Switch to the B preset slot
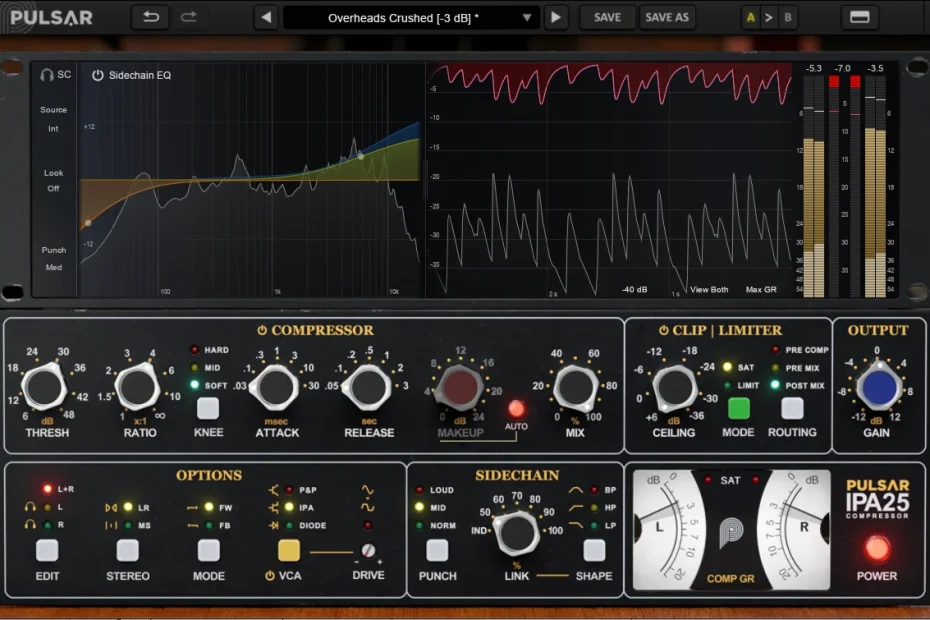This screenshot has width=930, height=620. pos(787,17)
